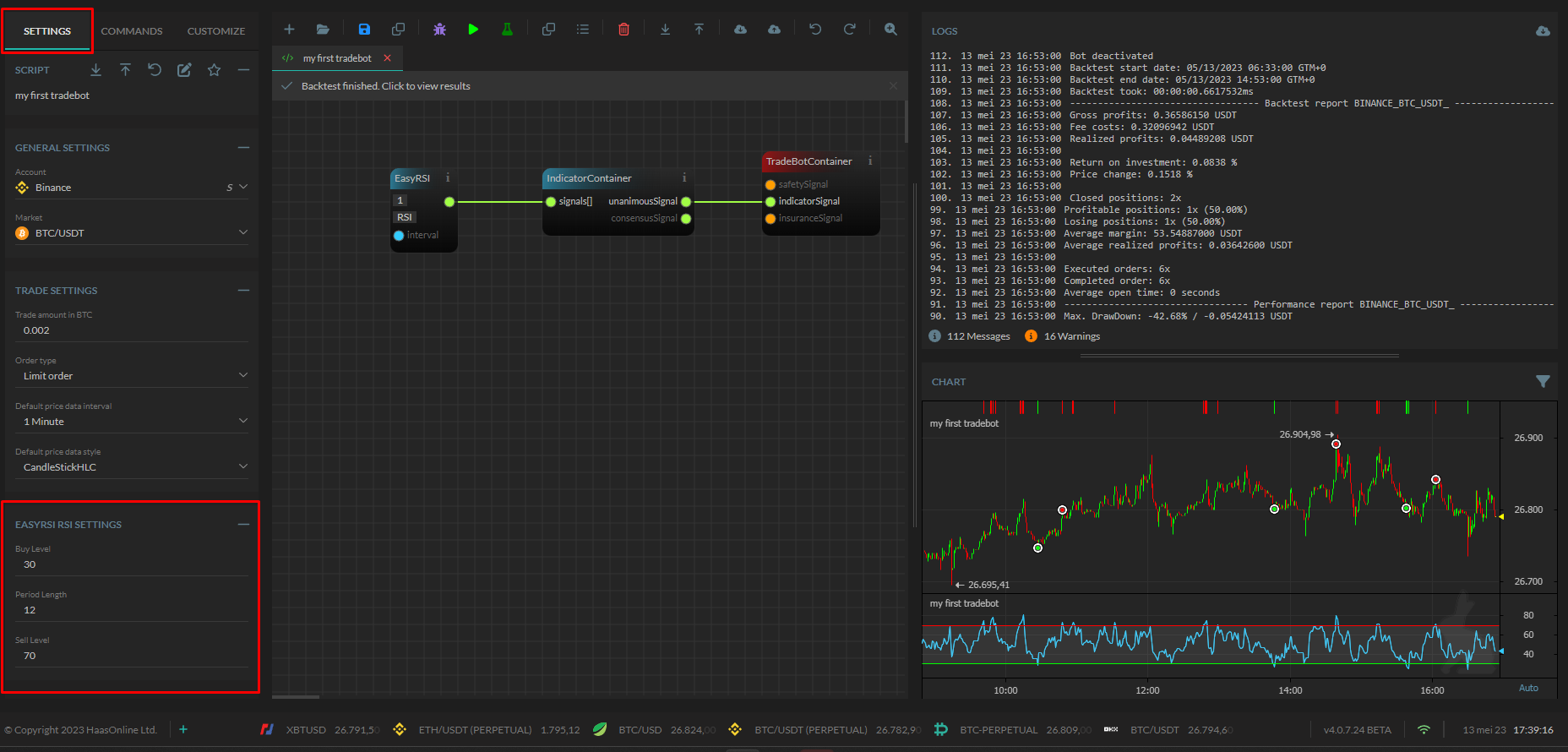Click the download arrow in editor toolbar
Viewport: 1568px width, 752px height.
point(665,30)
